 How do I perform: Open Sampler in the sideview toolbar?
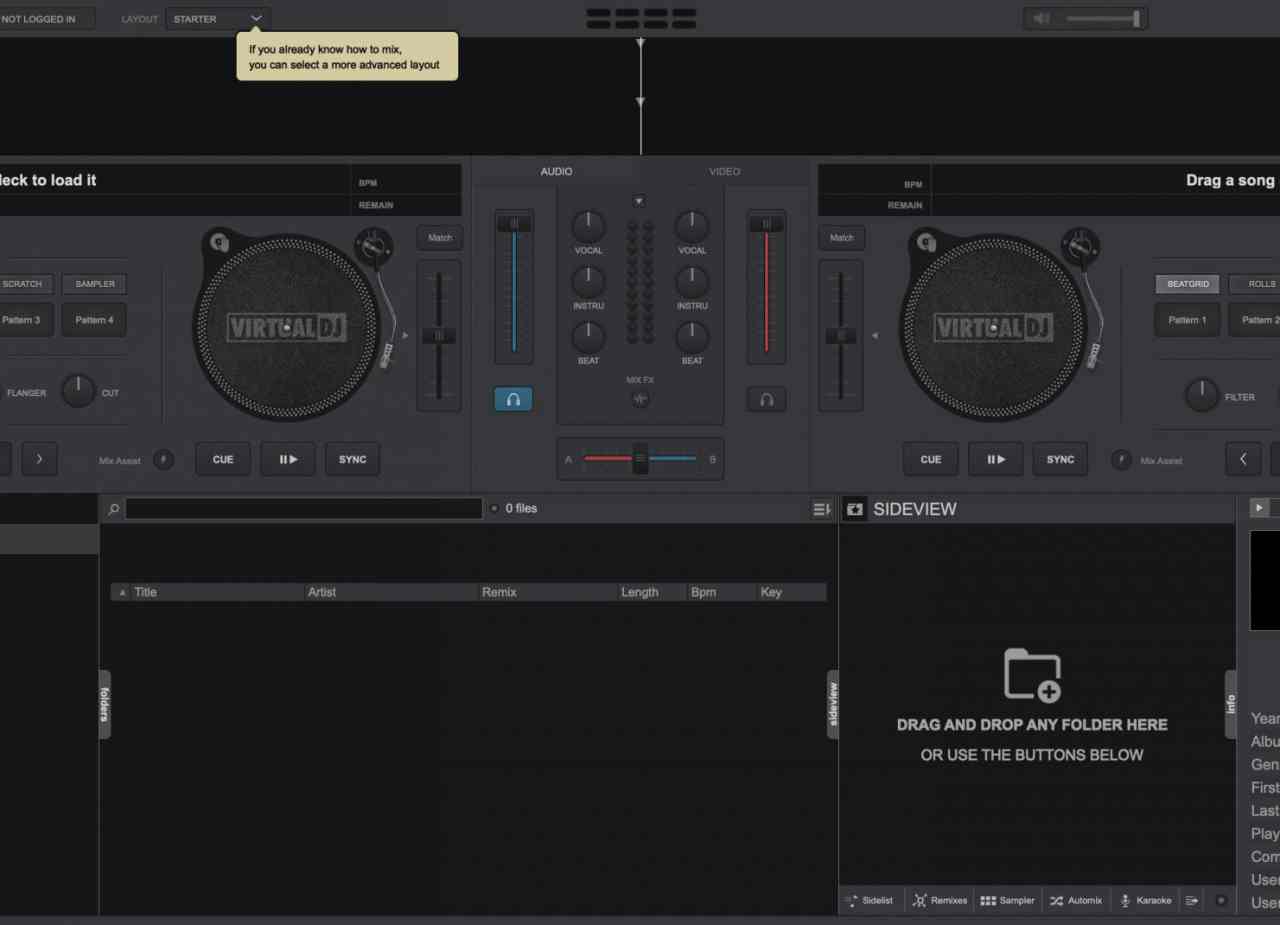(1007, 900)
